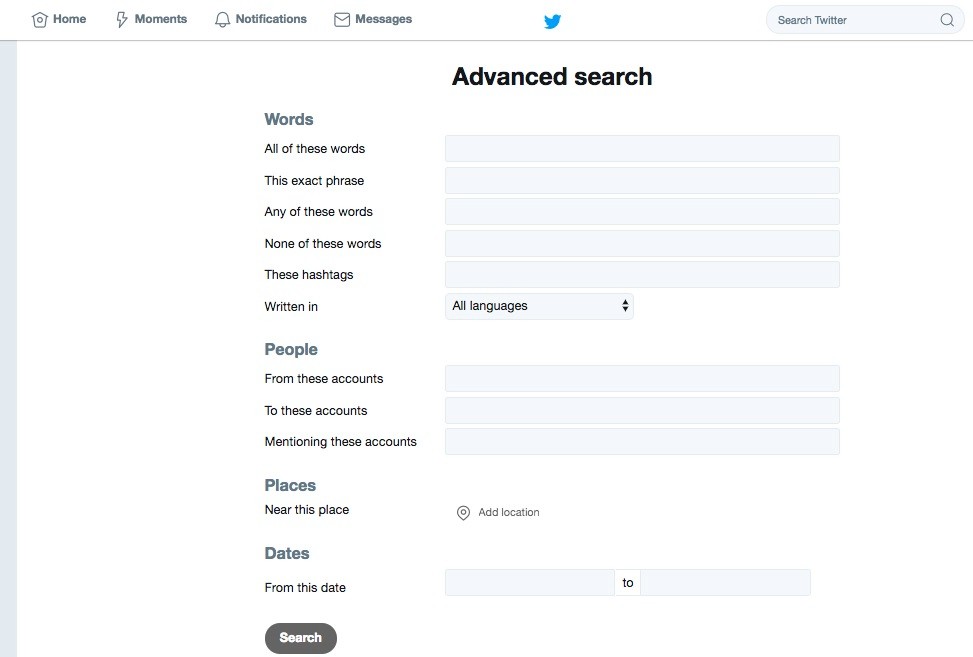The image size is (973, 657).
Task: Click the language selector stepper arrows
Action: [625, 305]
